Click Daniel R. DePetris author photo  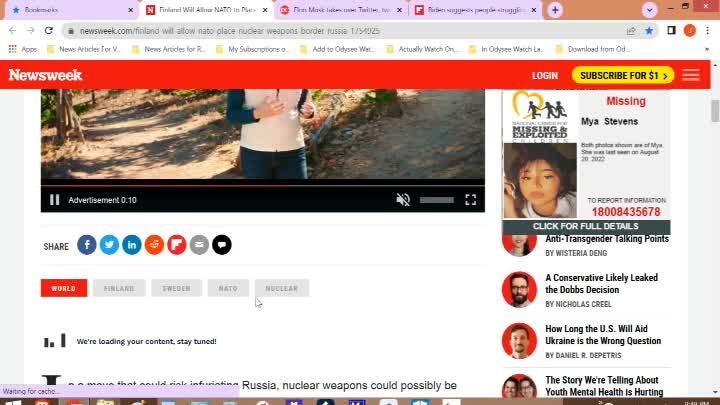pos(519,341)
